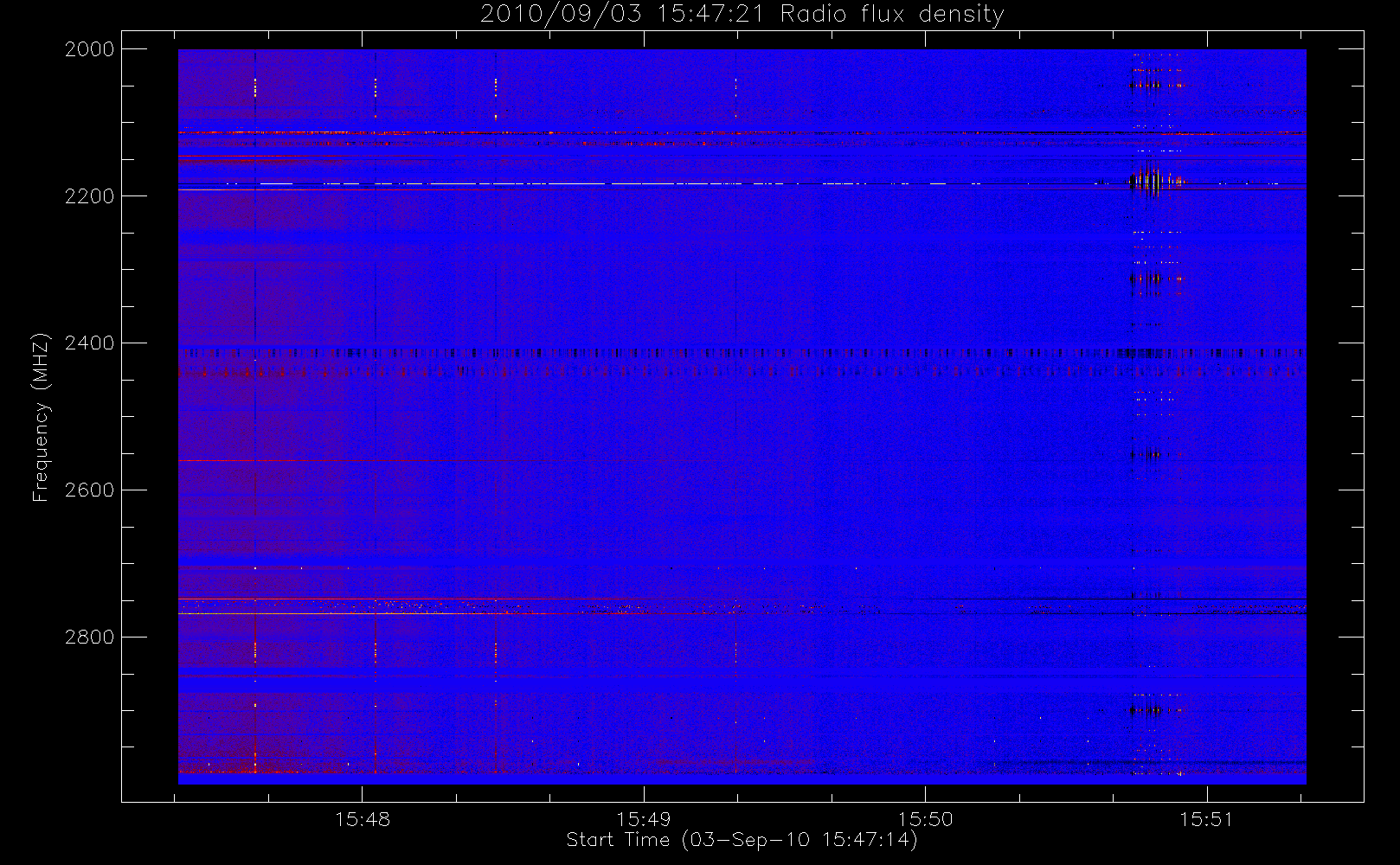
Task: Select the 15:51 time tick label
Action: click(x=1206, y=819)
